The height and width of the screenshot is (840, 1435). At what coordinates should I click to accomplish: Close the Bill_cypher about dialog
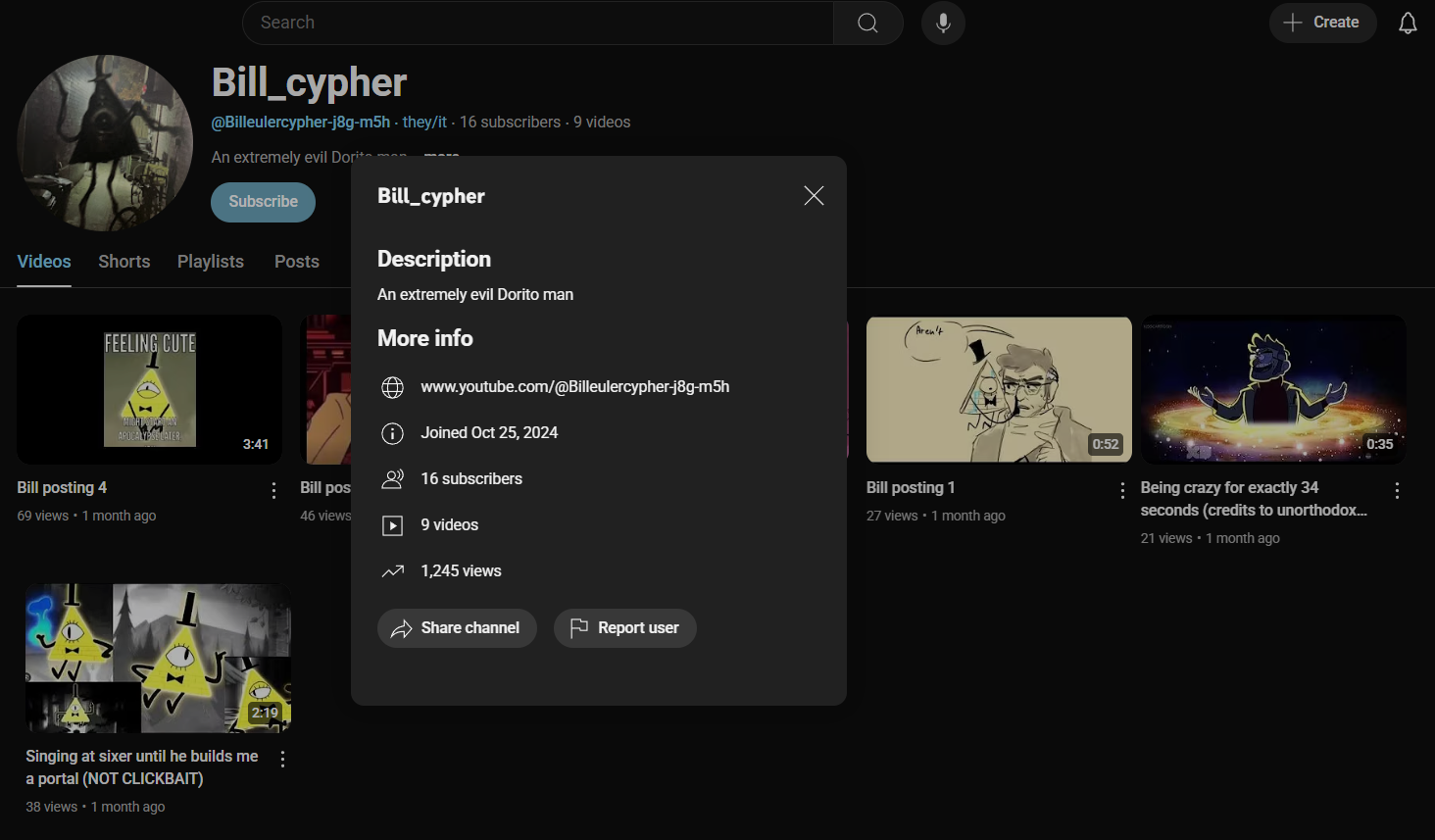[x=814, y=196]
